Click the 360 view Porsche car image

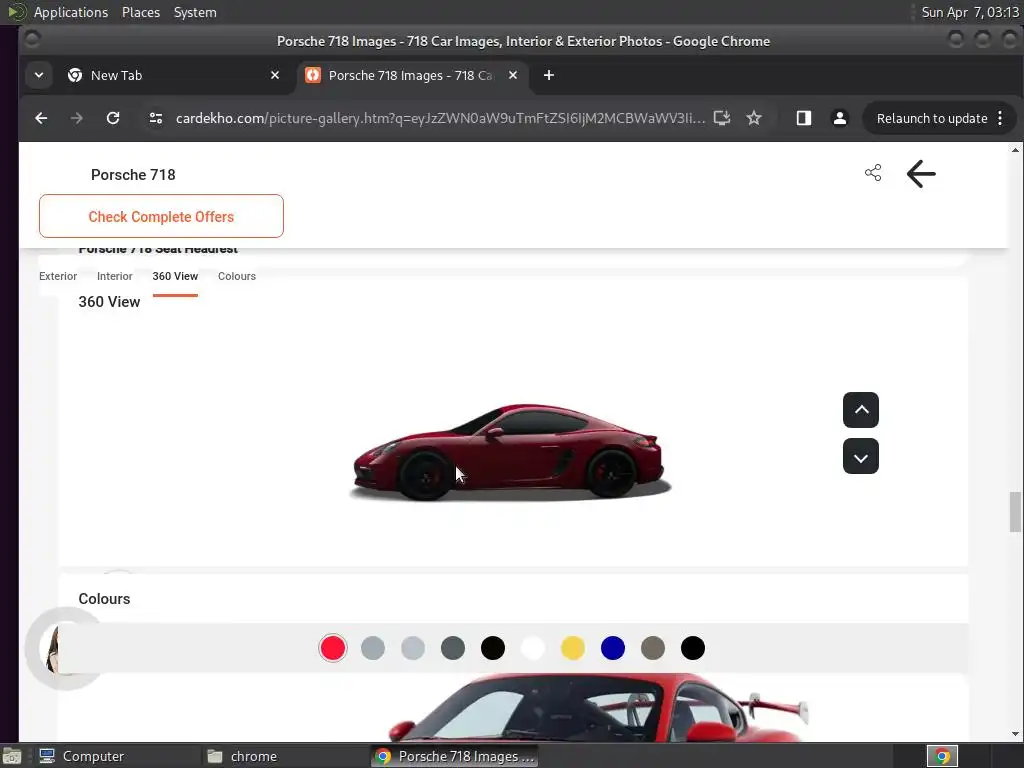click(x=511, y=452)
